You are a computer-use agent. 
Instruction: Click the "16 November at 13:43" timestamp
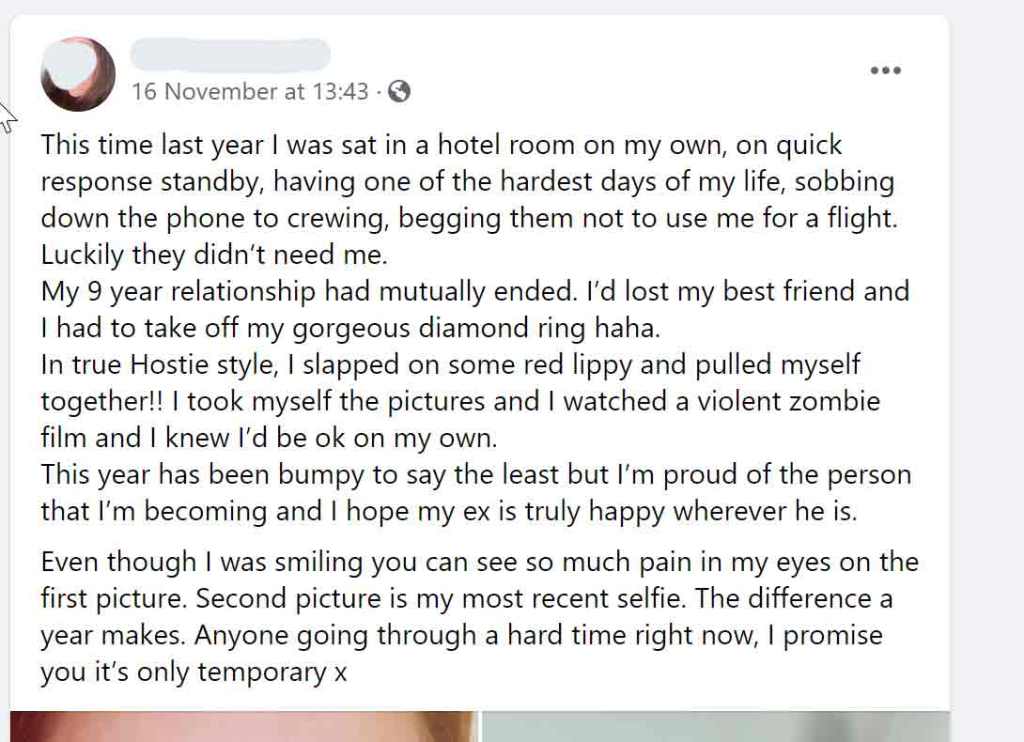250,92
